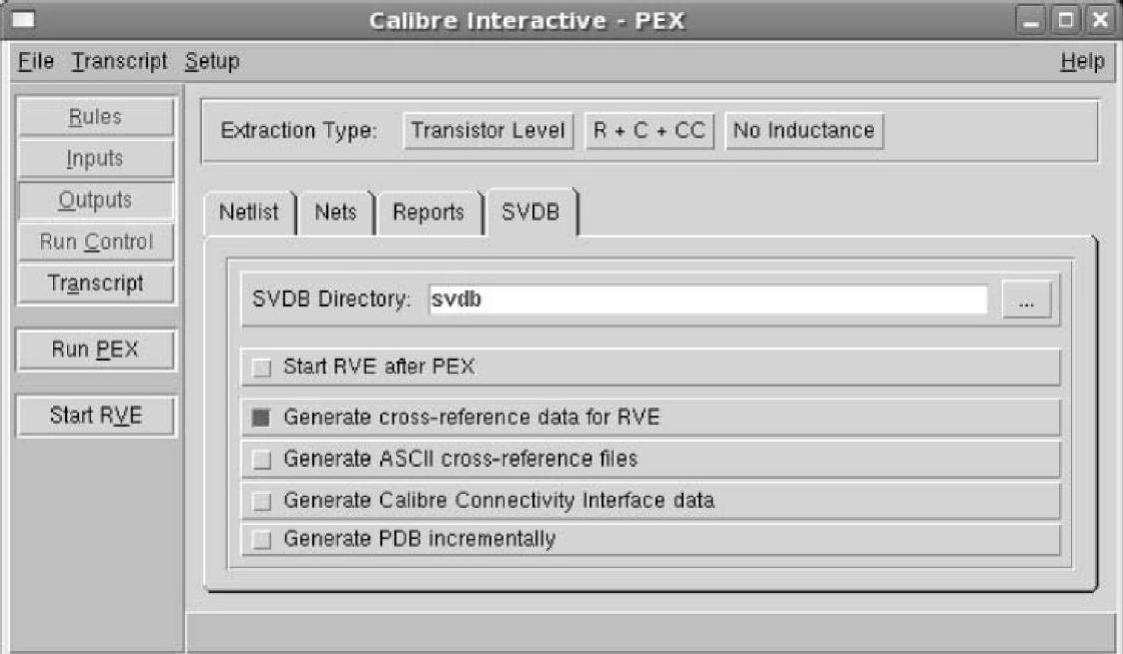Switch to the Reports tab
The height and width of the screenshot is (654, 1123).
click(428, 213)
